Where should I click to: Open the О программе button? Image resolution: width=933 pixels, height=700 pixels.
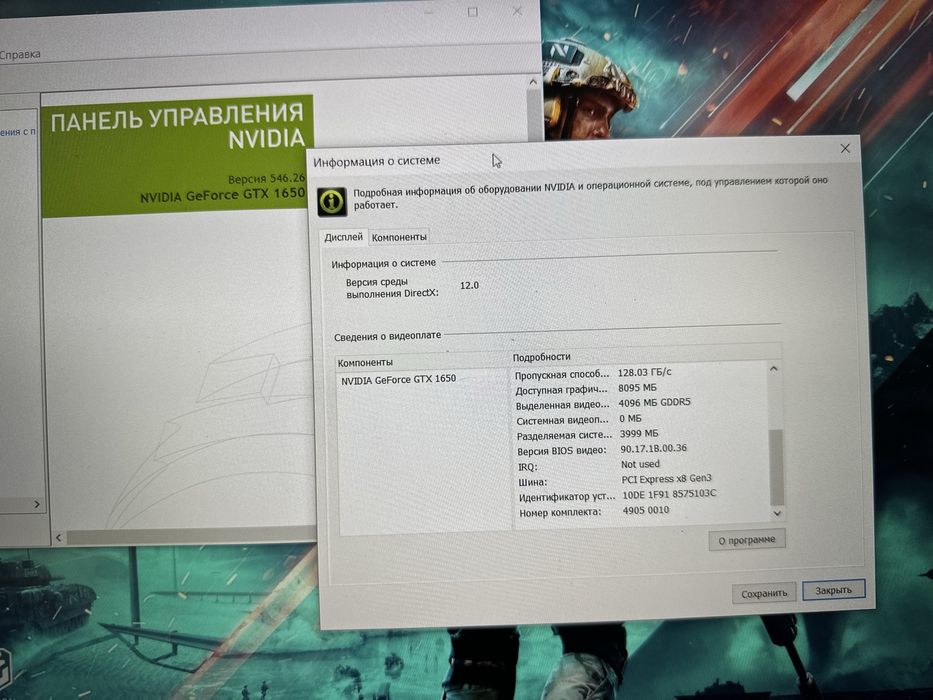tap(747, 540)
